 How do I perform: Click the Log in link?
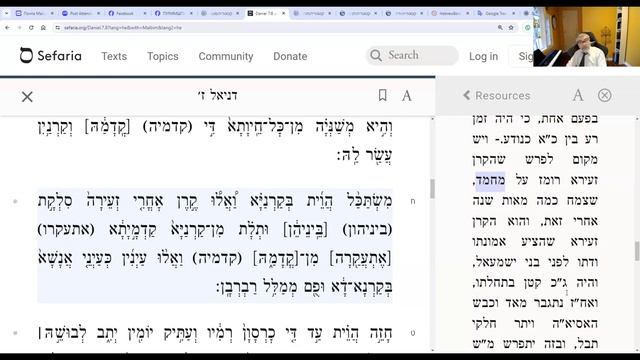tap(483, 56)
